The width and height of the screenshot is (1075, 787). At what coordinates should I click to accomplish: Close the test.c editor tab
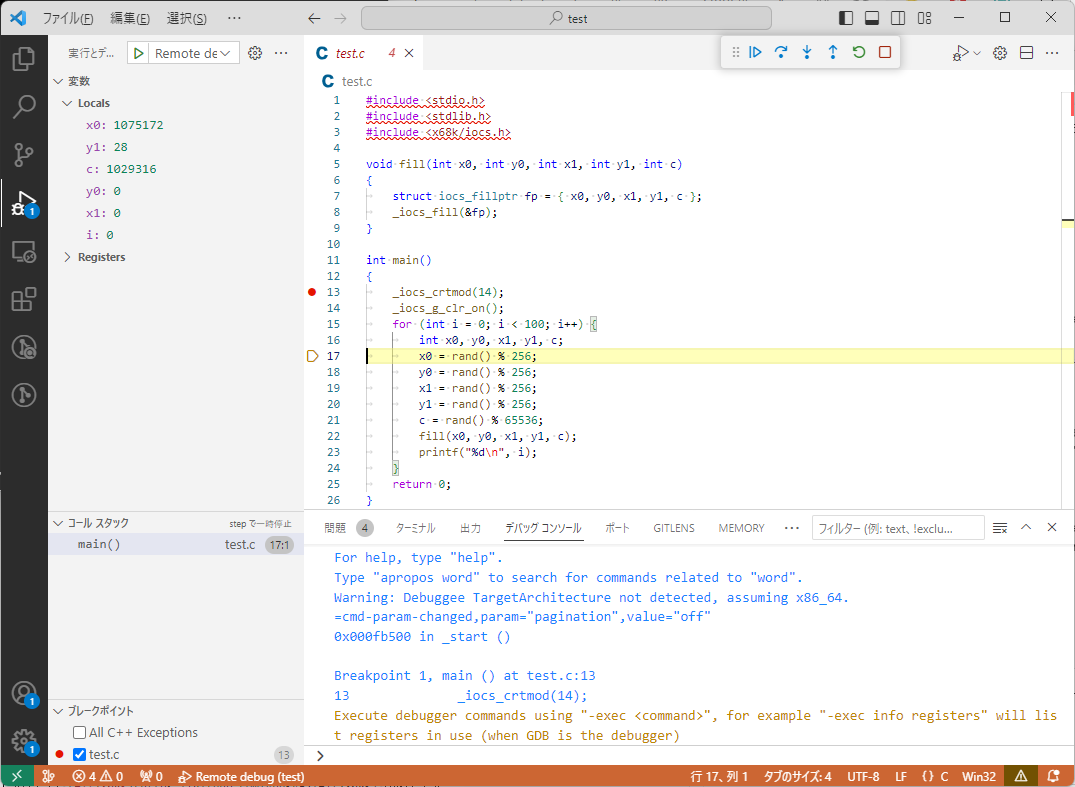point(409,53)
